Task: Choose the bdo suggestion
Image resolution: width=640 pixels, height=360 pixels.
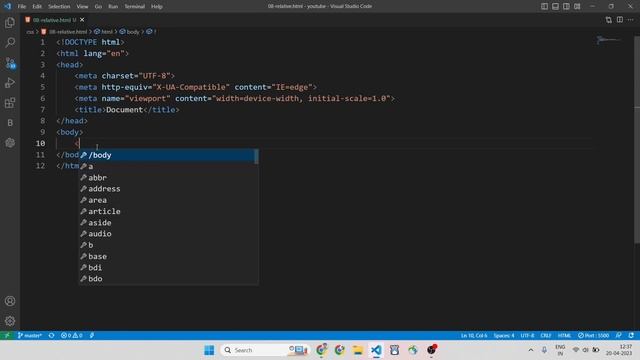Action: tap(168, 279)
